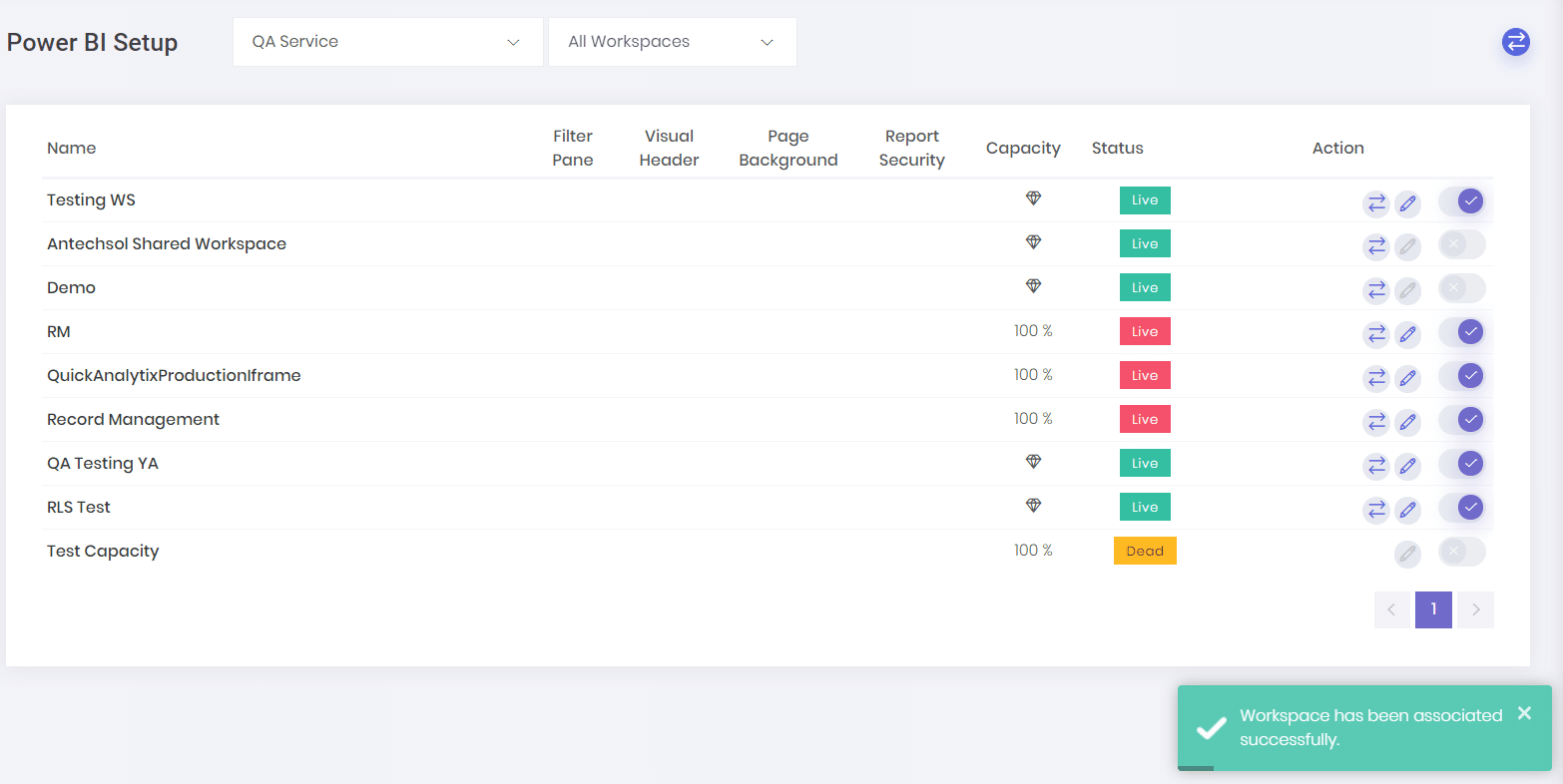
Task: Click the refresh icon in the top right corner
Action: coord(1515,42)
